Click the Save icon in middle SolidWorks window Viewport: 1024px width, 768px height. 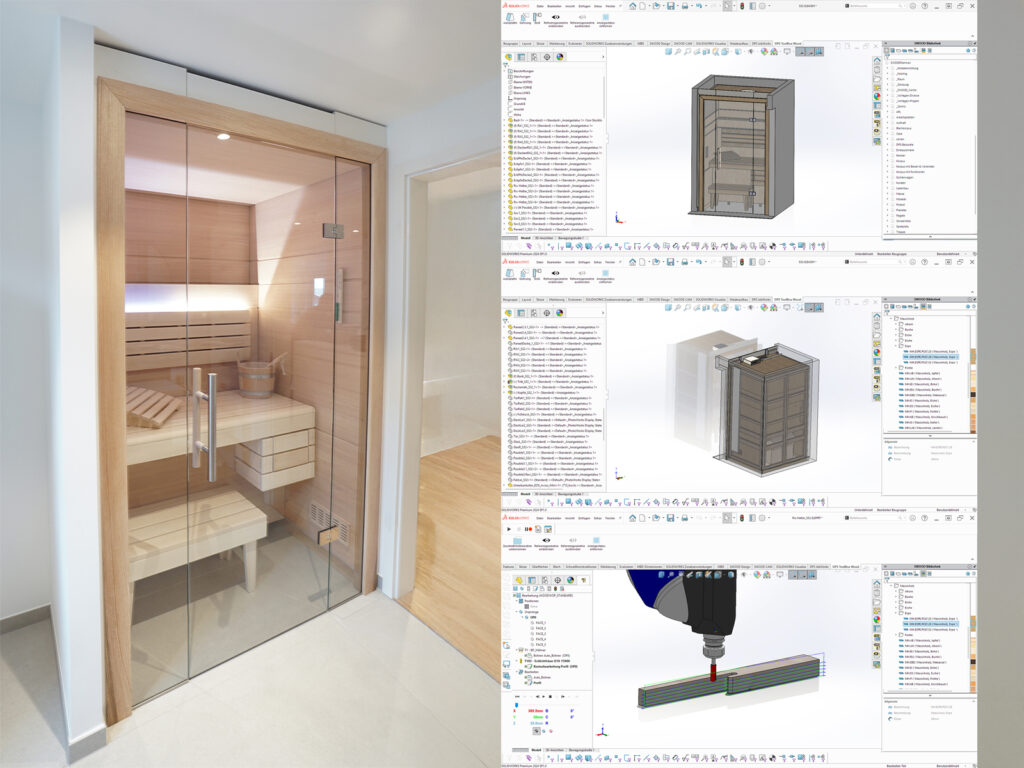click(671, 262)
